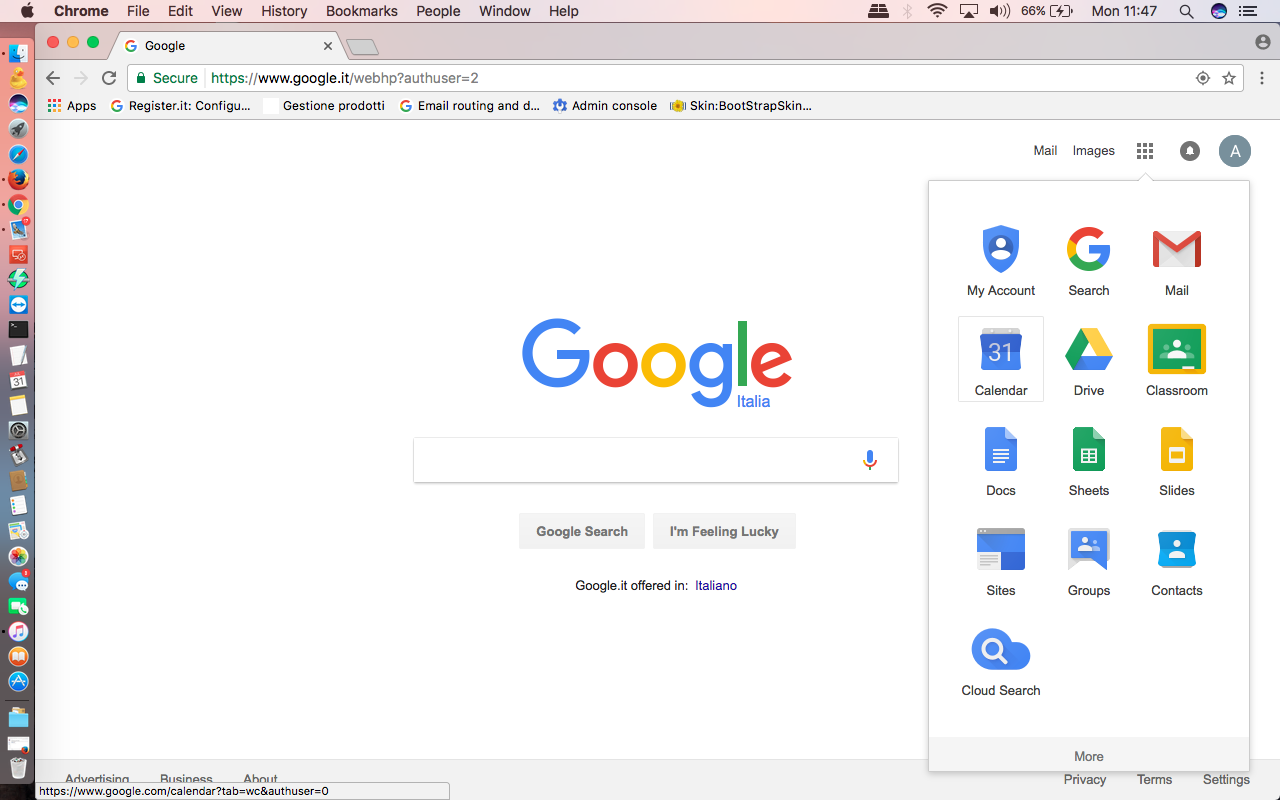
Task: Open Apps bookmark shortcut
Action: pyautogui.click(x=72, y=105)
